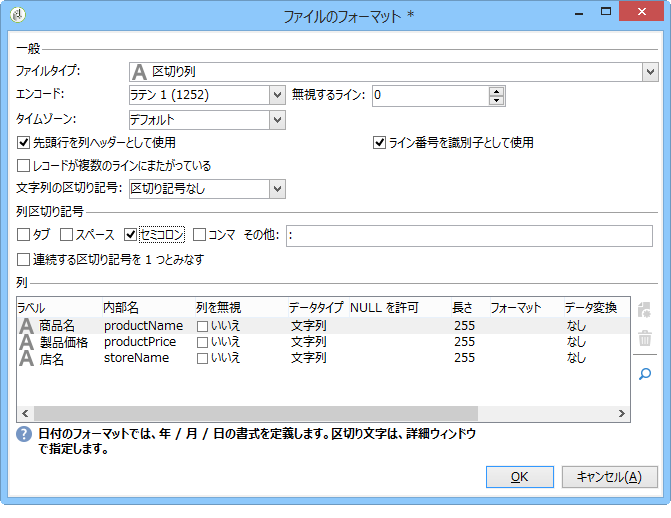This screenshot has width=671, height=518.
Task: Click the blue help question mark icon
Action: tap(24, 434)
